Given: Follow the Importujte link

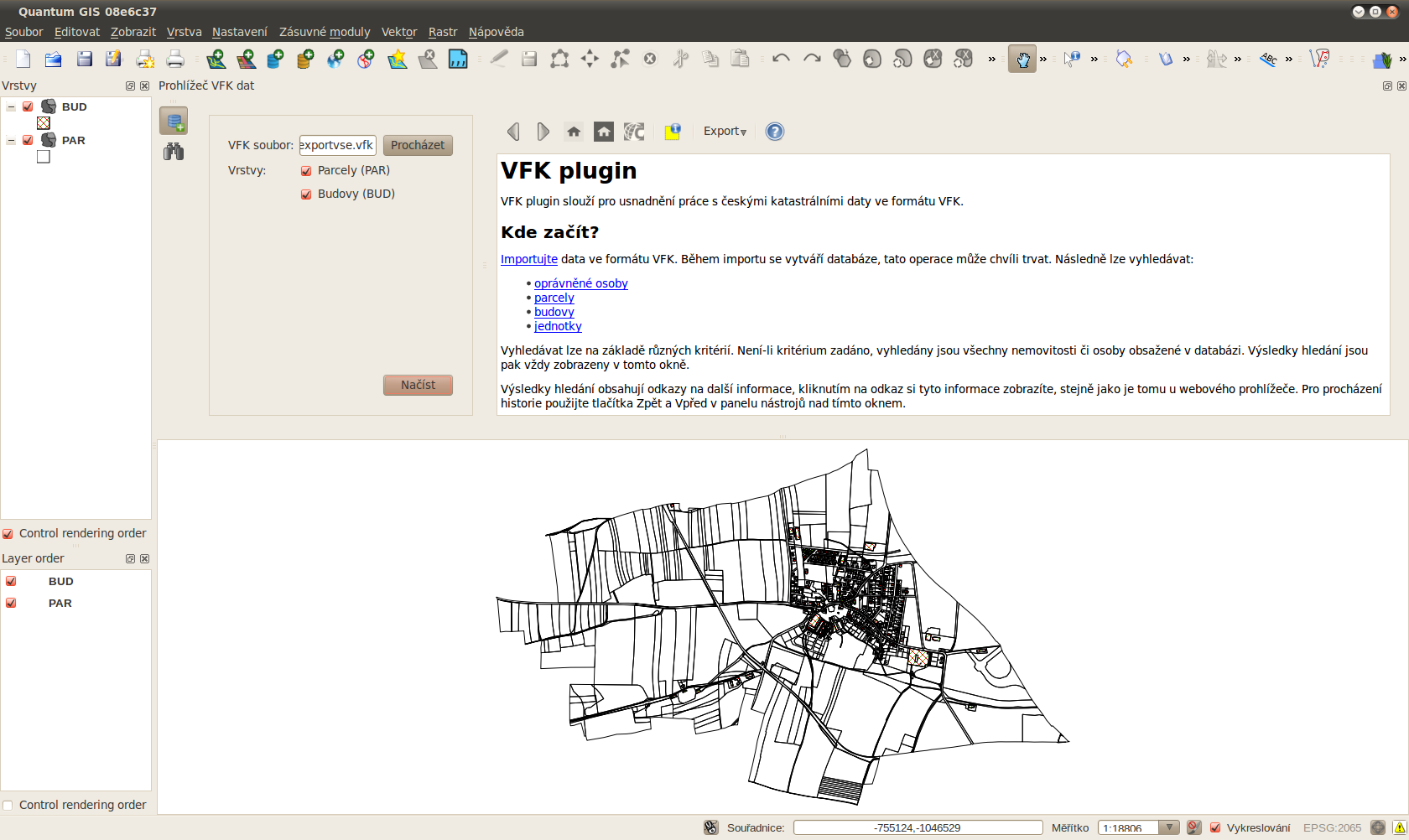Looking at the screenshot, I should coord(529,259).
